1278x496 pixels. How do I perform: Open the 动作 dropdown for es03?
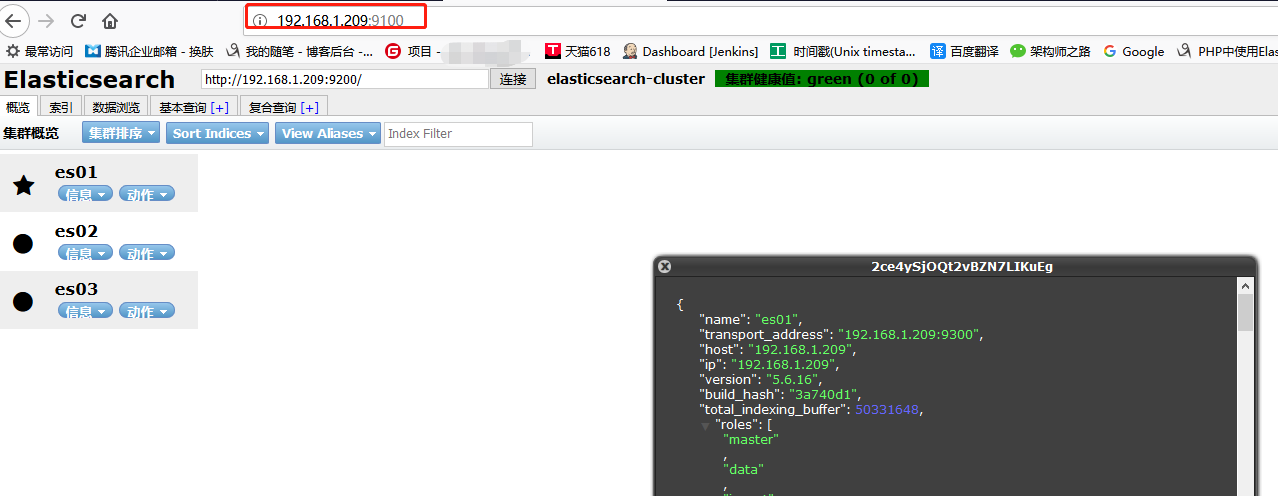tap(146, 311)
